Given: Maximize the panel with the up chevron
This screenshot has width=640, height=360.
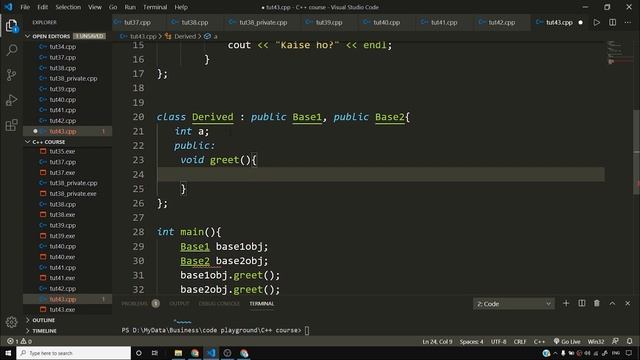Looking at the screenshot, I should [x=612, y=303].
